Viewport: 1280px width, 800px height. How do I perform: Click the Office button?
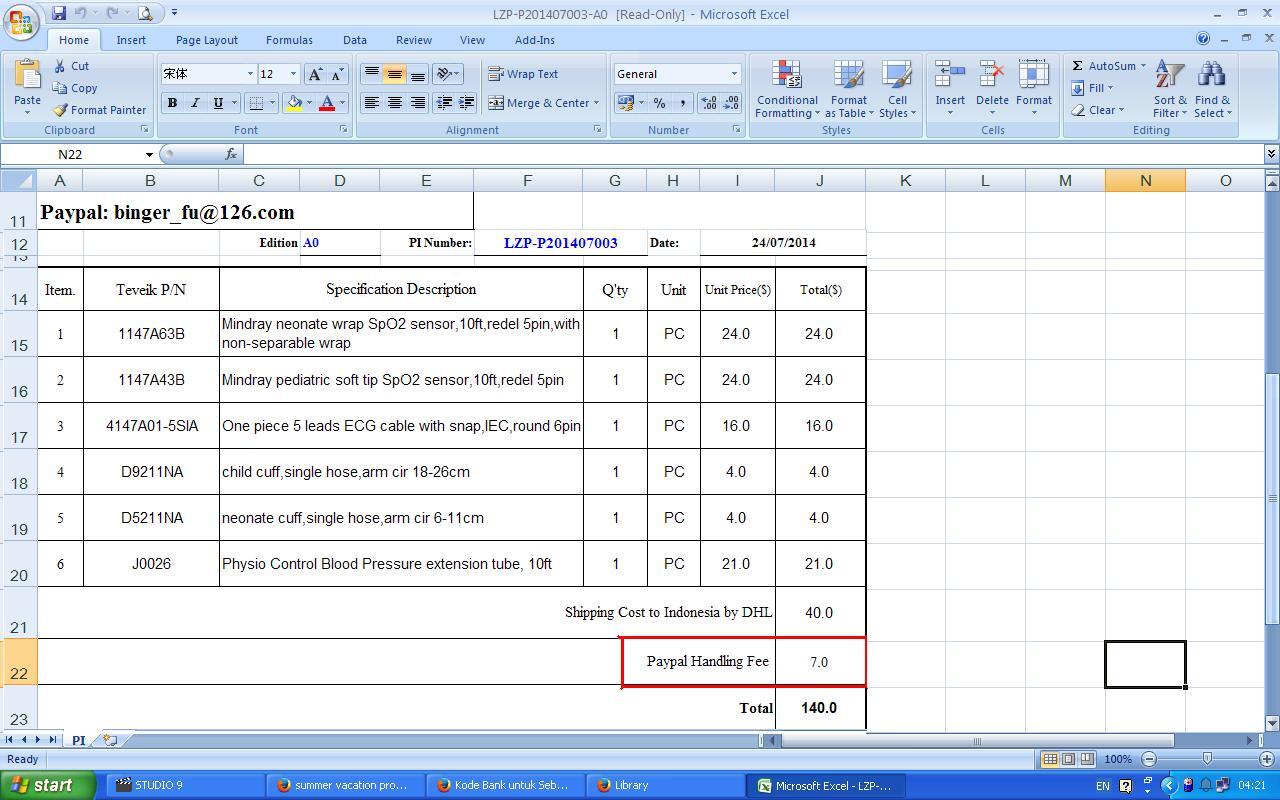tap(20, 20)
